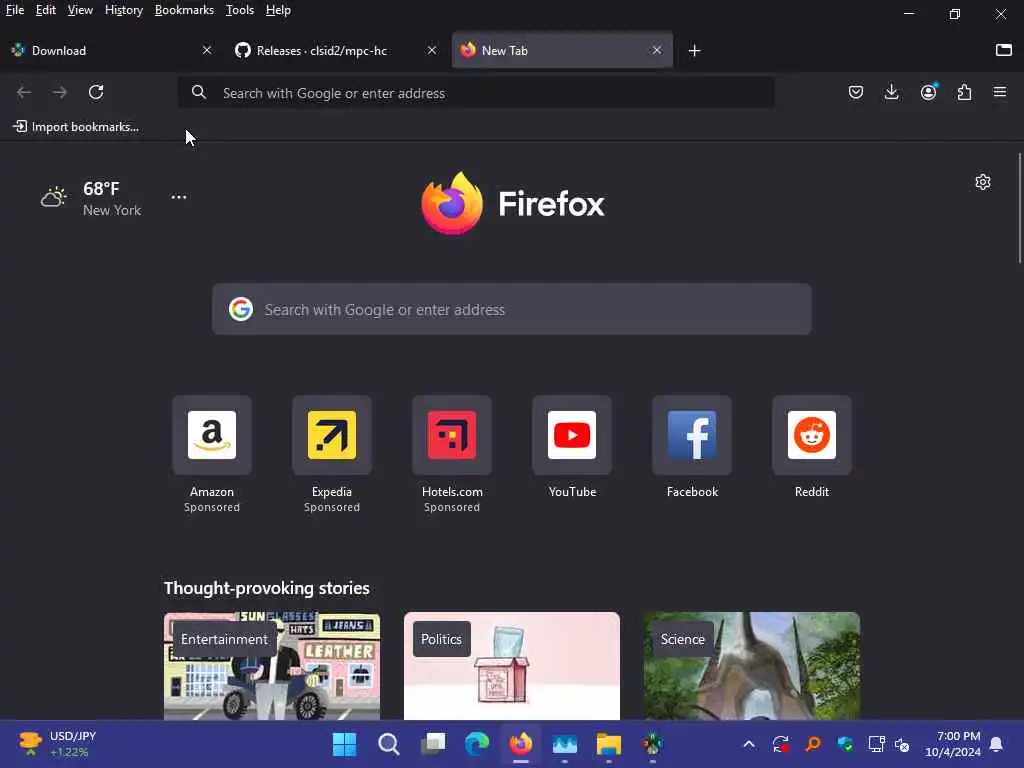Launch Microsoft Edge from the taskbar
The width and height of the screenshot is (1024, 768).
[477, 744]
